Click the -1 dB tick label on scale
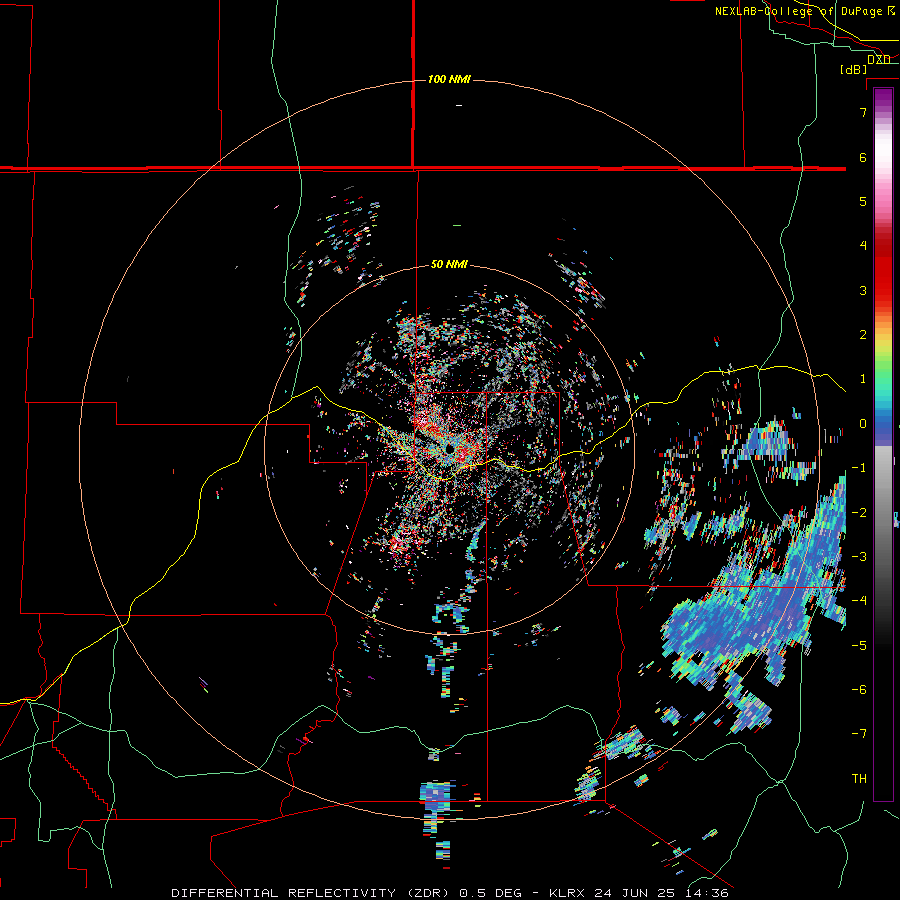 [859, 468]
